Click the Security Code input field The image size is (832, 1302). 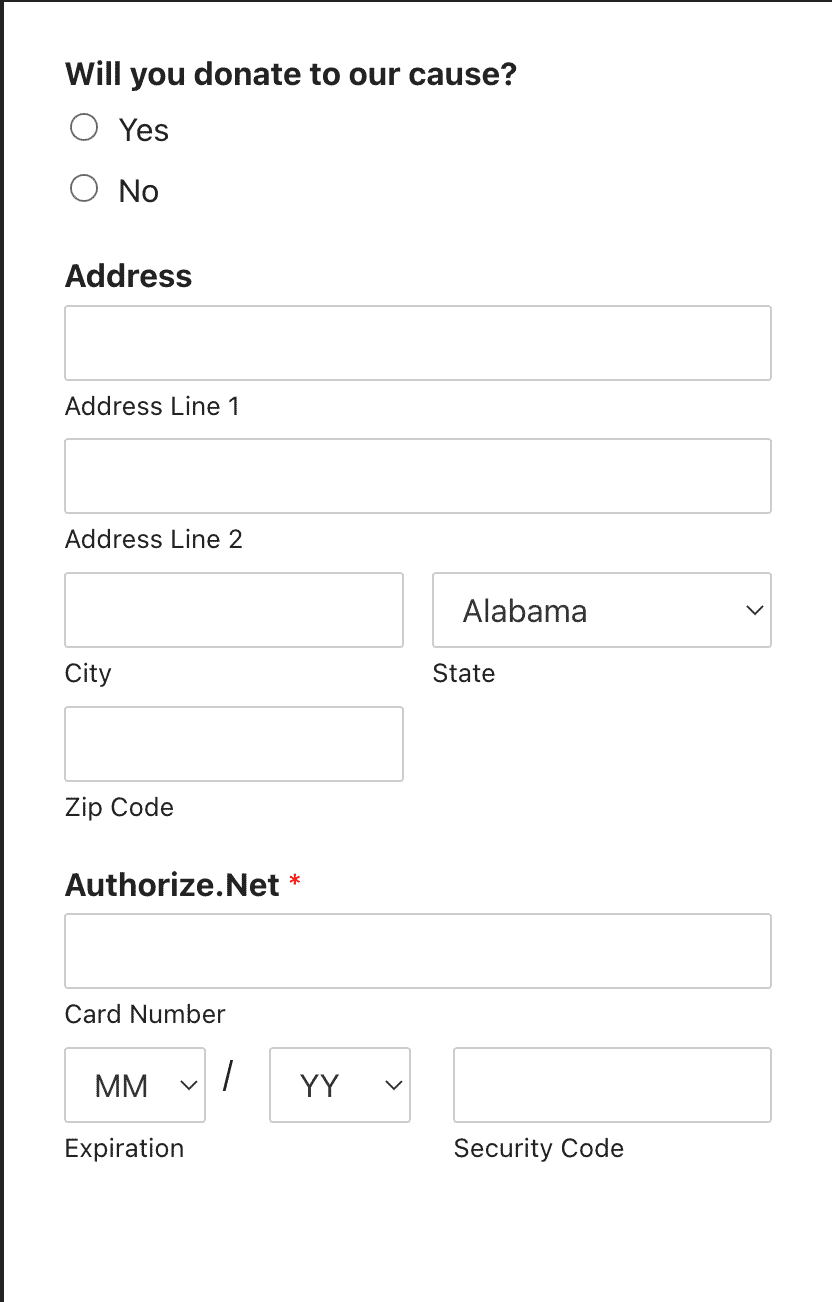coord(611,1084)
